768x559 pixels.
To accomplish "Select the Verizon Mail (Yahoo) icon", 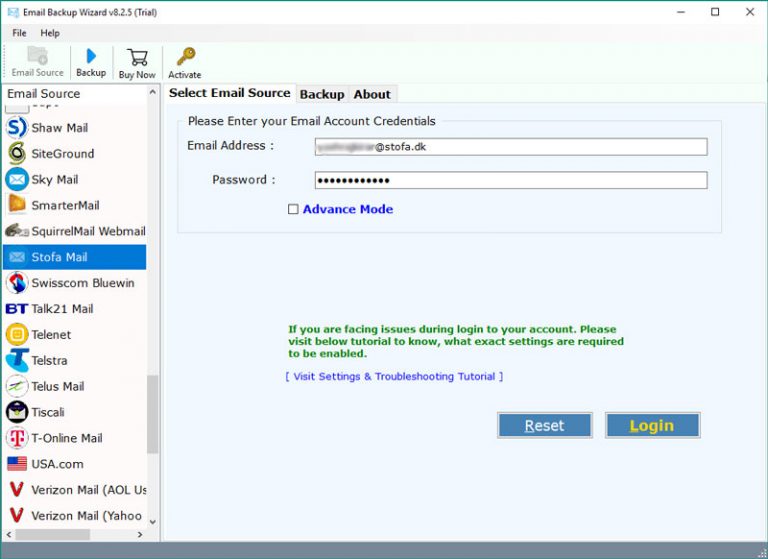I will point(17,515).
